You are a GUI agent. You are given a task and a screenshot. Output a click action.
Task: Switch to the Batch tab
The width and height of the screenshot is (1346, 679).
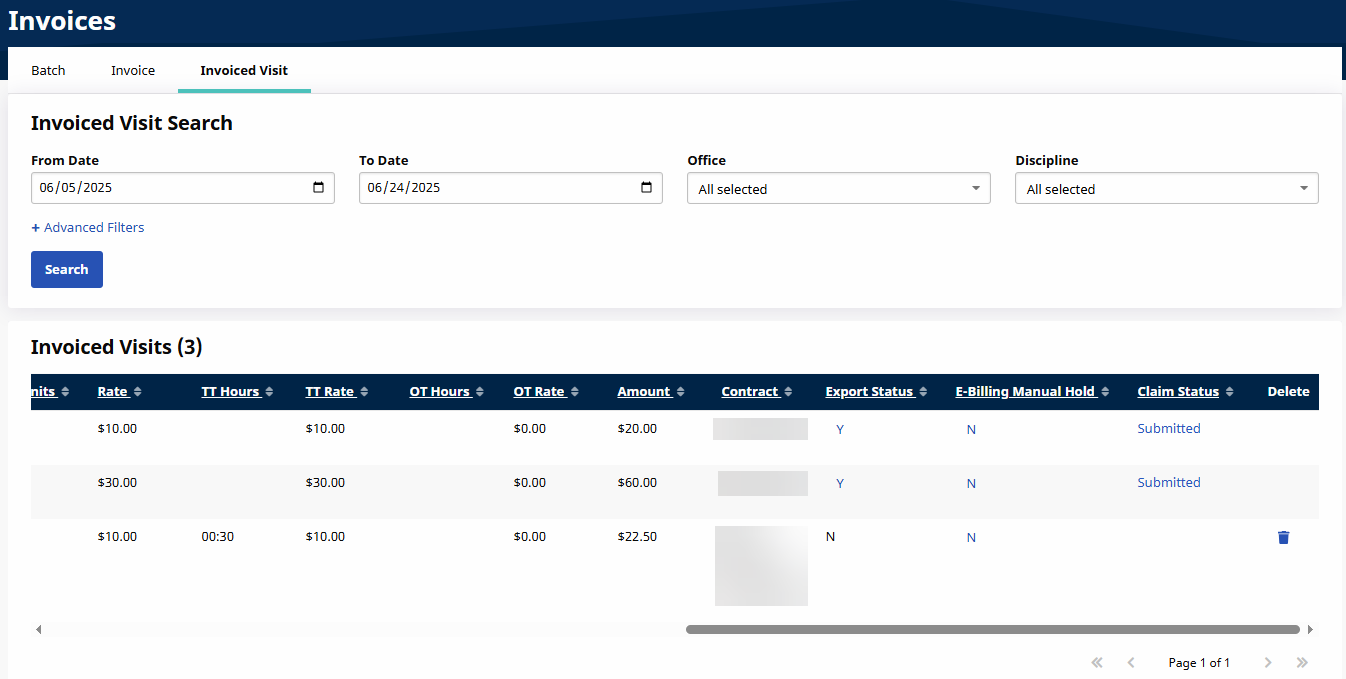48,71
